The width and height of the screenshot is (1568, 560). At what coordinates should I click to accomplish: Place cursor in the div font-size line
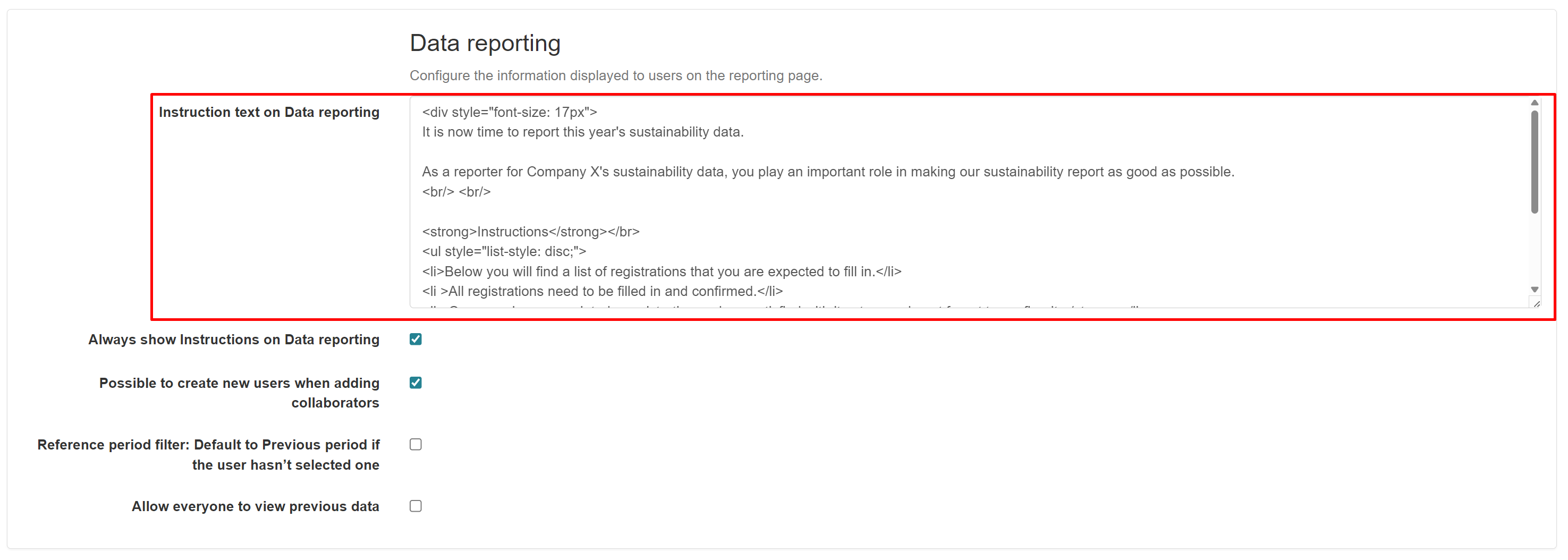(510, 112)
